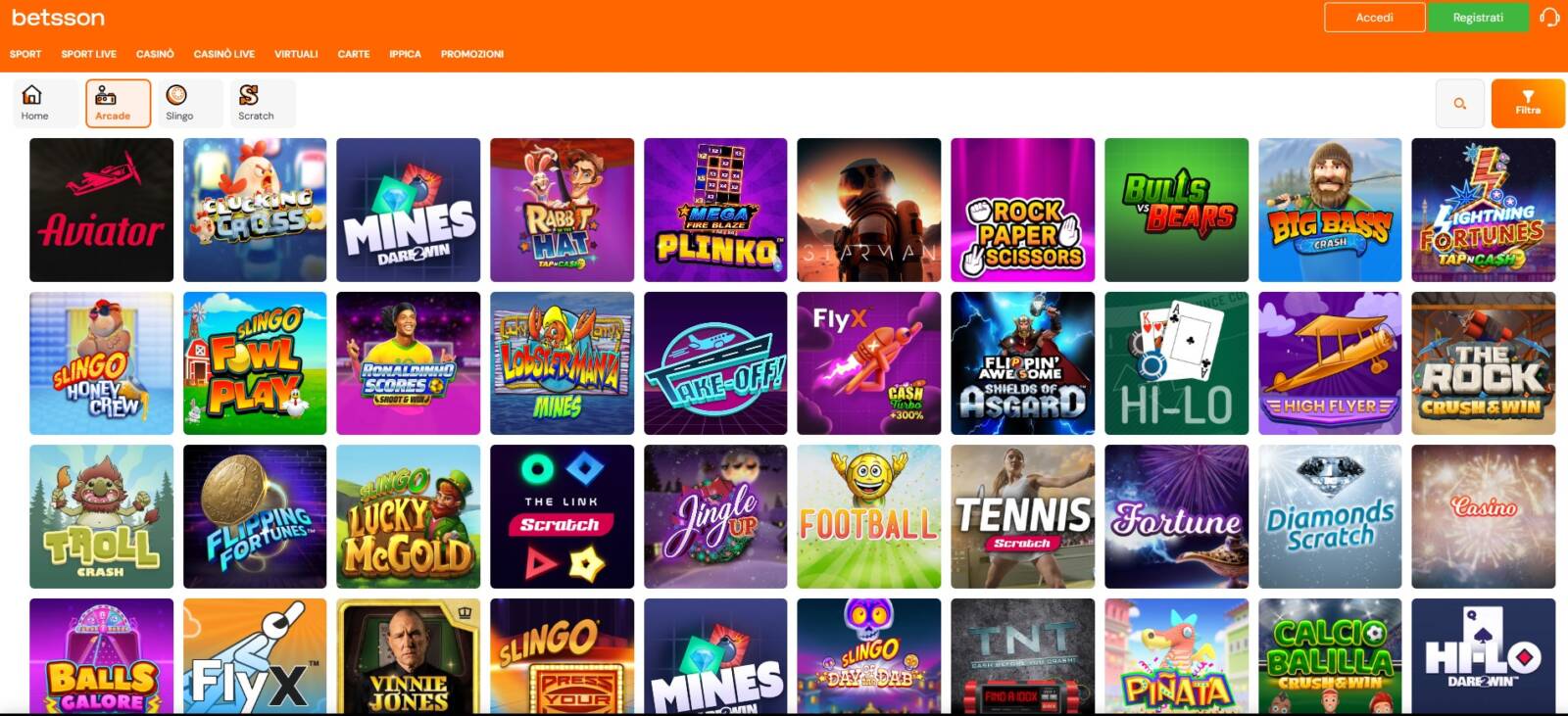Open the Hi-Lo card game tile
Screen dimensions: 1568x716
pyautogui.click(x=1176, y=363)
